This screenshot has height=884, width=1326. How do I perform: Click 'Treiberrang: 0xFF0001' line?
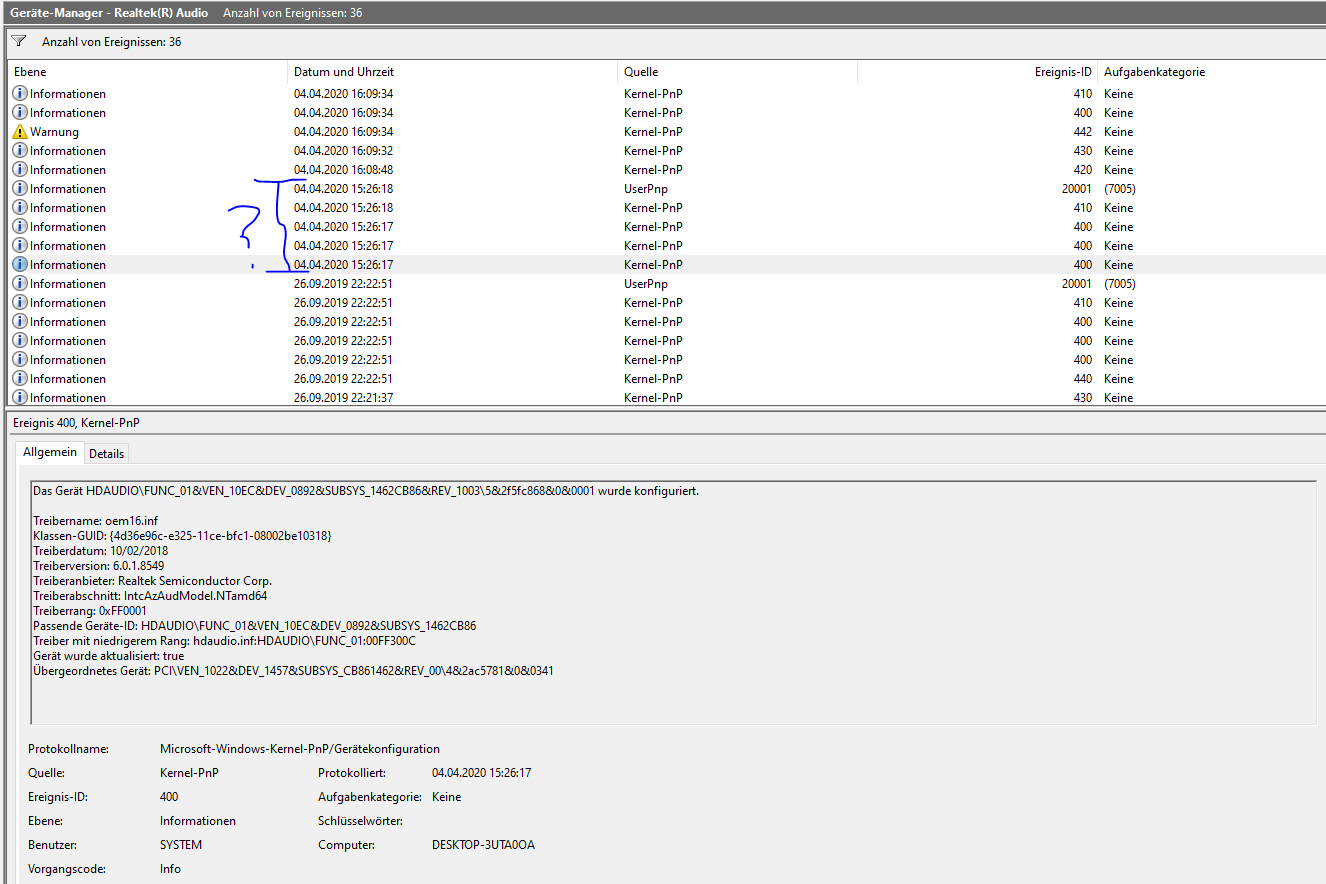[x=90, y=611]
